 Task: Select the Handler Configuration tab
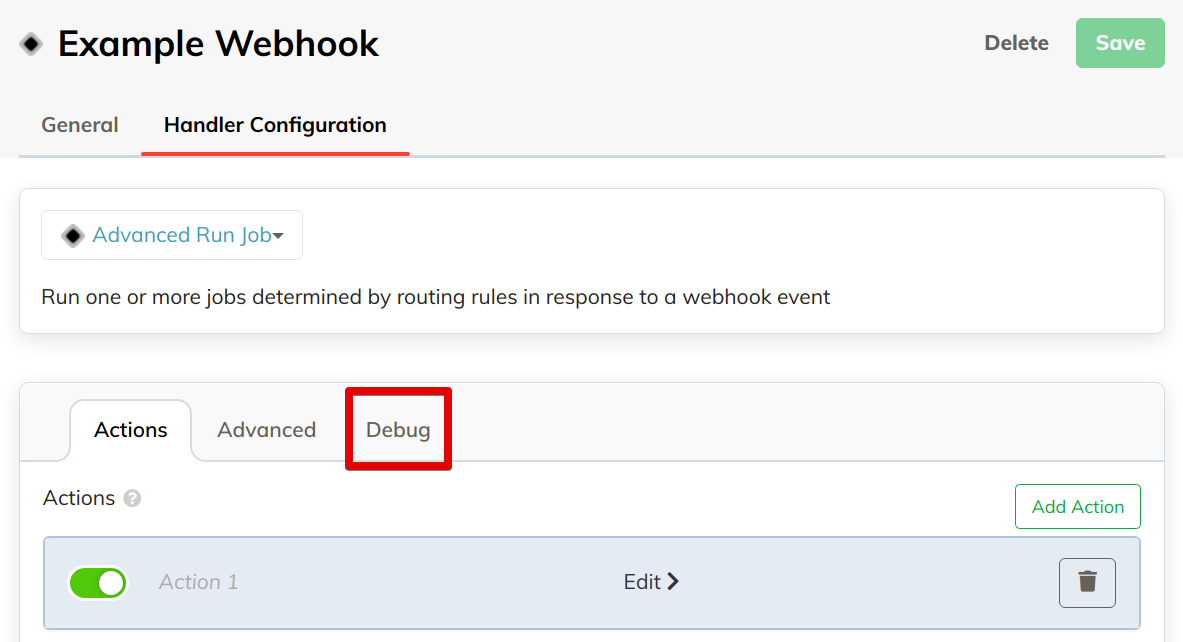(x=275, y=125)
